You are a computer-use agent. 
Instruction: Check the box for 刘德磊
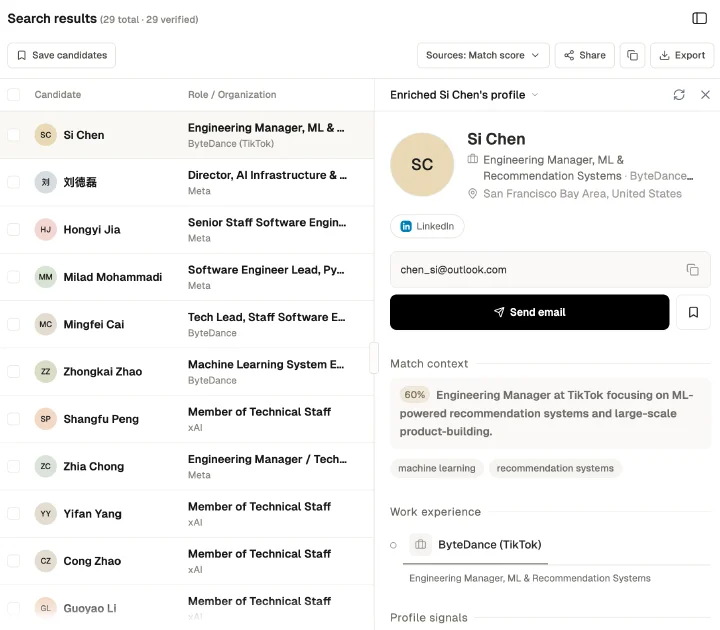[x=14, y=182]
